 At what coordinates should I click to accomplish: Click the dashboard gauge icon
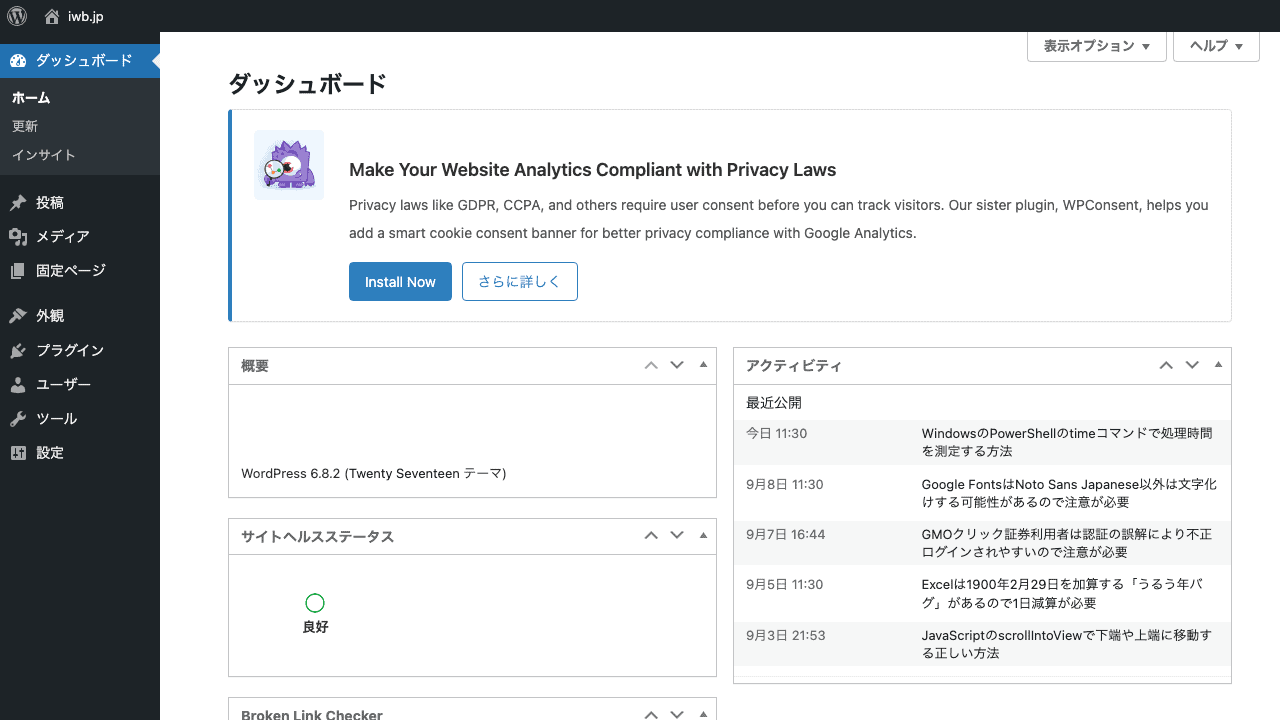(x=18, y=61)
